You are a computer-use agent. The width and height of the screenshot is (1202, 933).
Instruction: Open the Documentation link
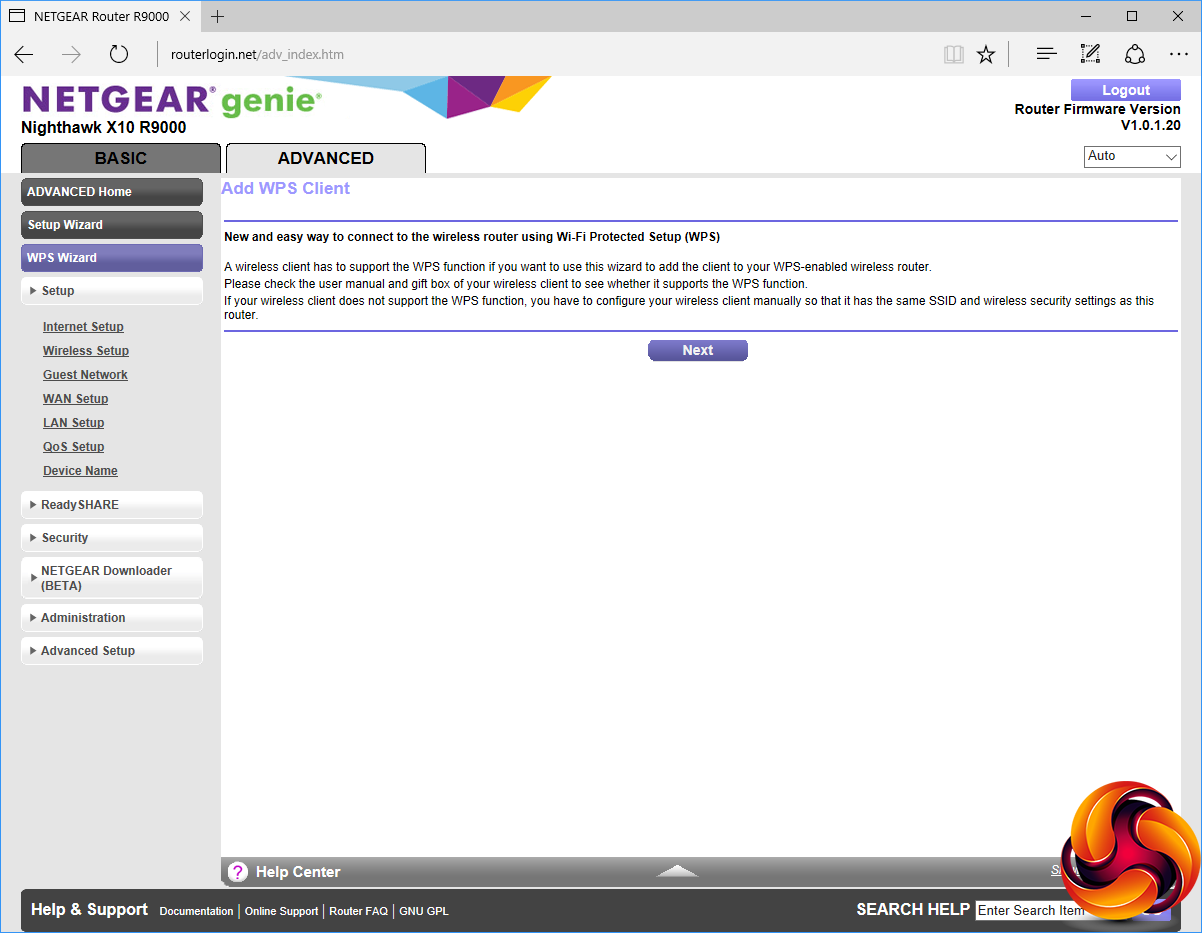pyautogui.click(x=196, y=911)
